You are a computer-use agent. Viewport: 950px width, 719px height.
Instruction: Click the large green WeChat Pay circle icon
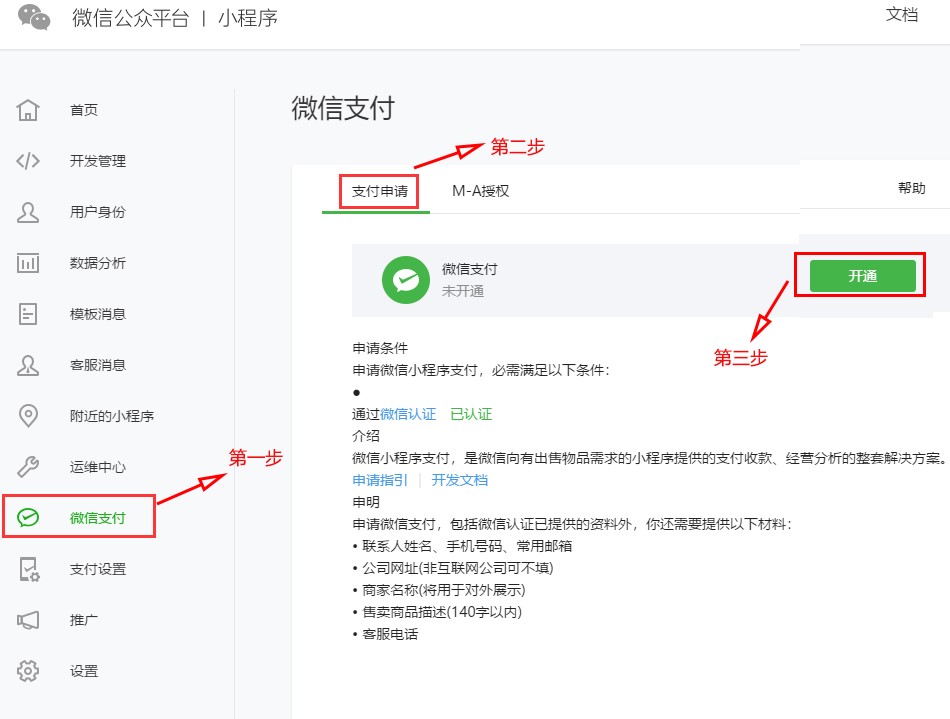click(x=406, y=280)
